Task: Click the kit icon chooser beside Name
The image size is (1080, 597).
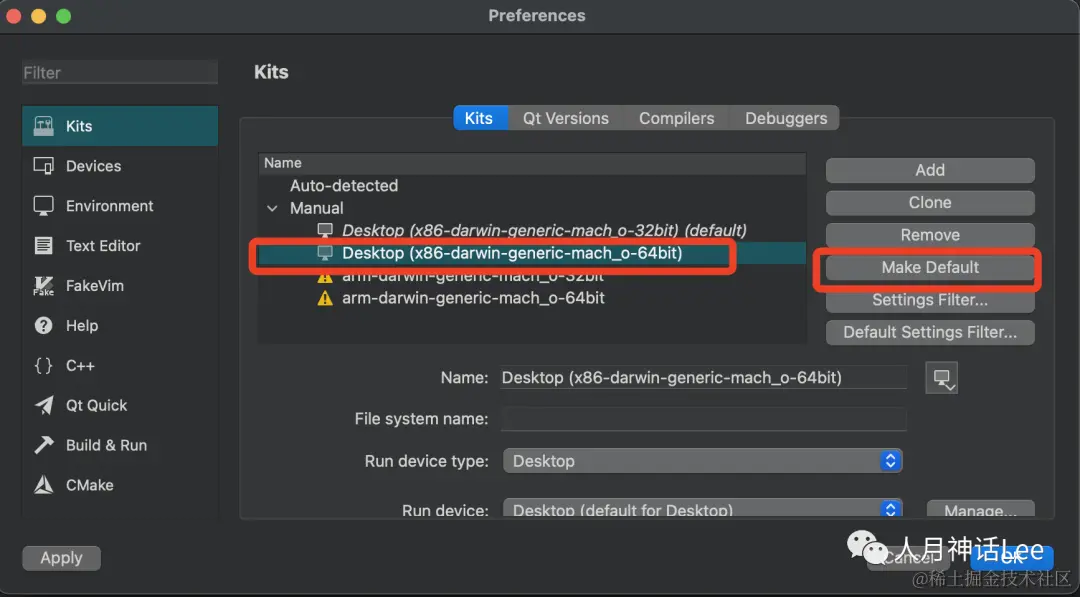Action: [x=942, y=378]
